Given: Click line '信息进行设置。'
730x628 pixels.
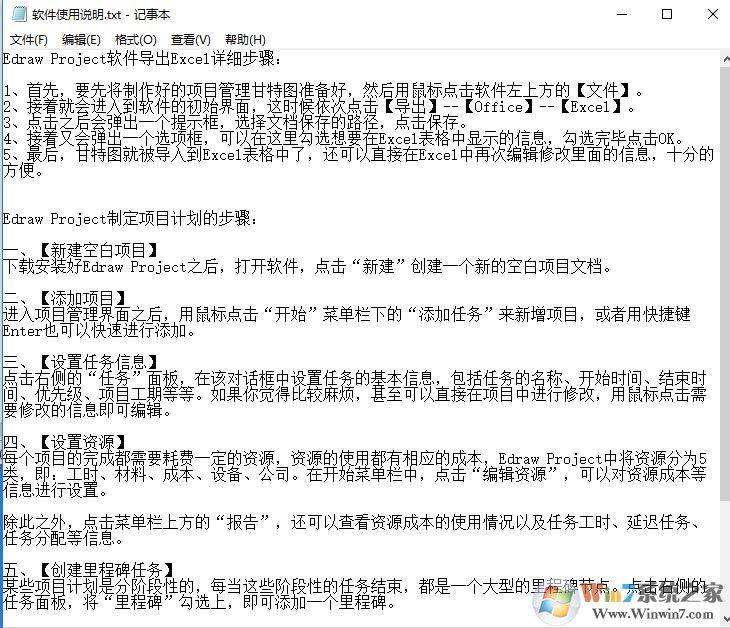Looking at the screenshot, I should 56,491.
